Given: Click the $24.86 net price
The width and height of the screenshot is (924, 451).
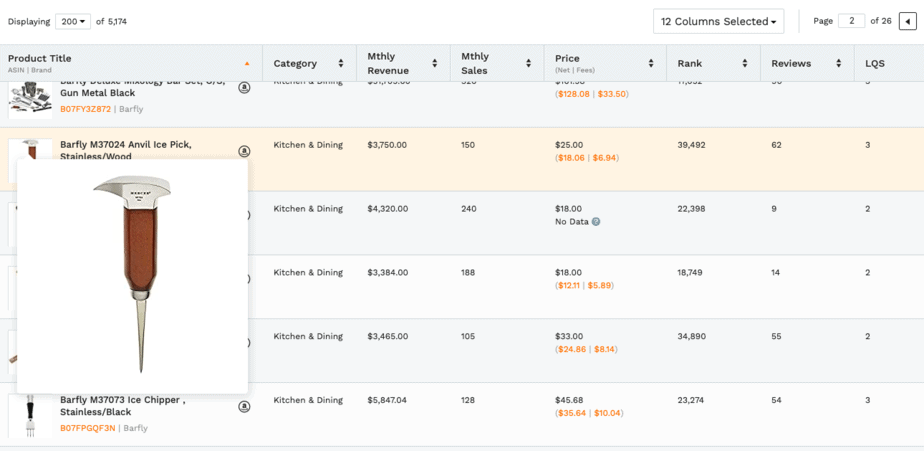Looking at the screenshot, I should (572, 349).
